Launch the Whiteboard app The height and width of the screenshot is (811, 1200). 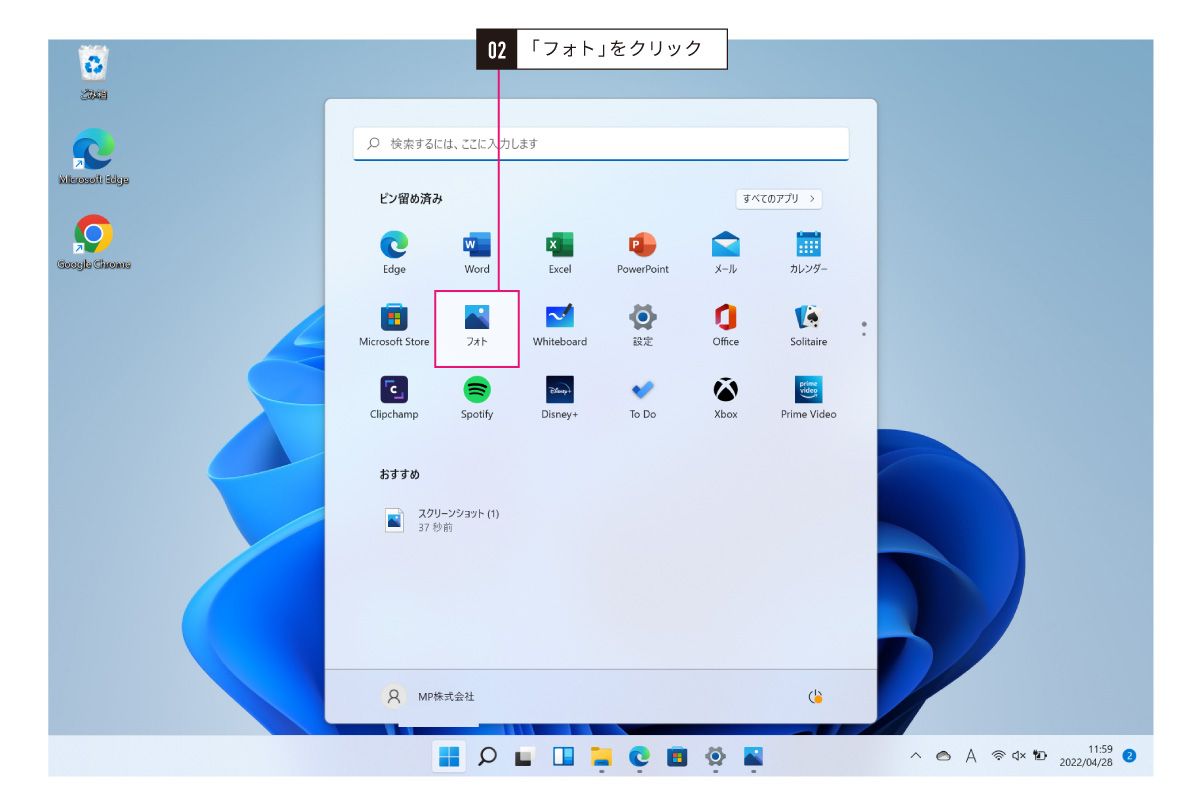coord(560,326)
